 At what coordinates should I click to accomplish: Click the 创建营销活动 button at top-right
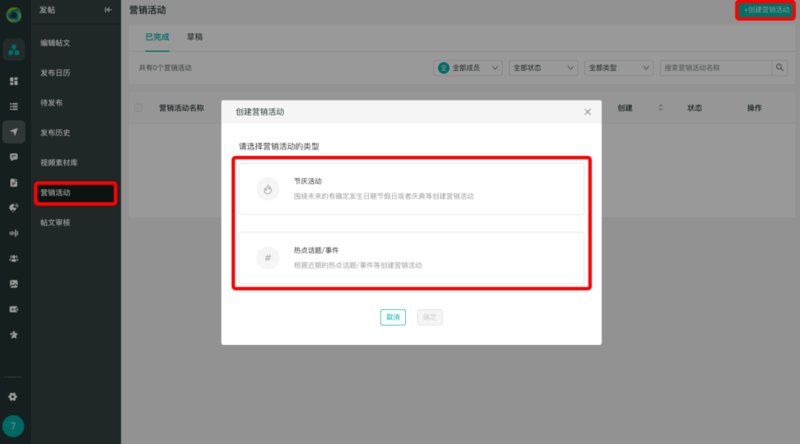[767, 9]
